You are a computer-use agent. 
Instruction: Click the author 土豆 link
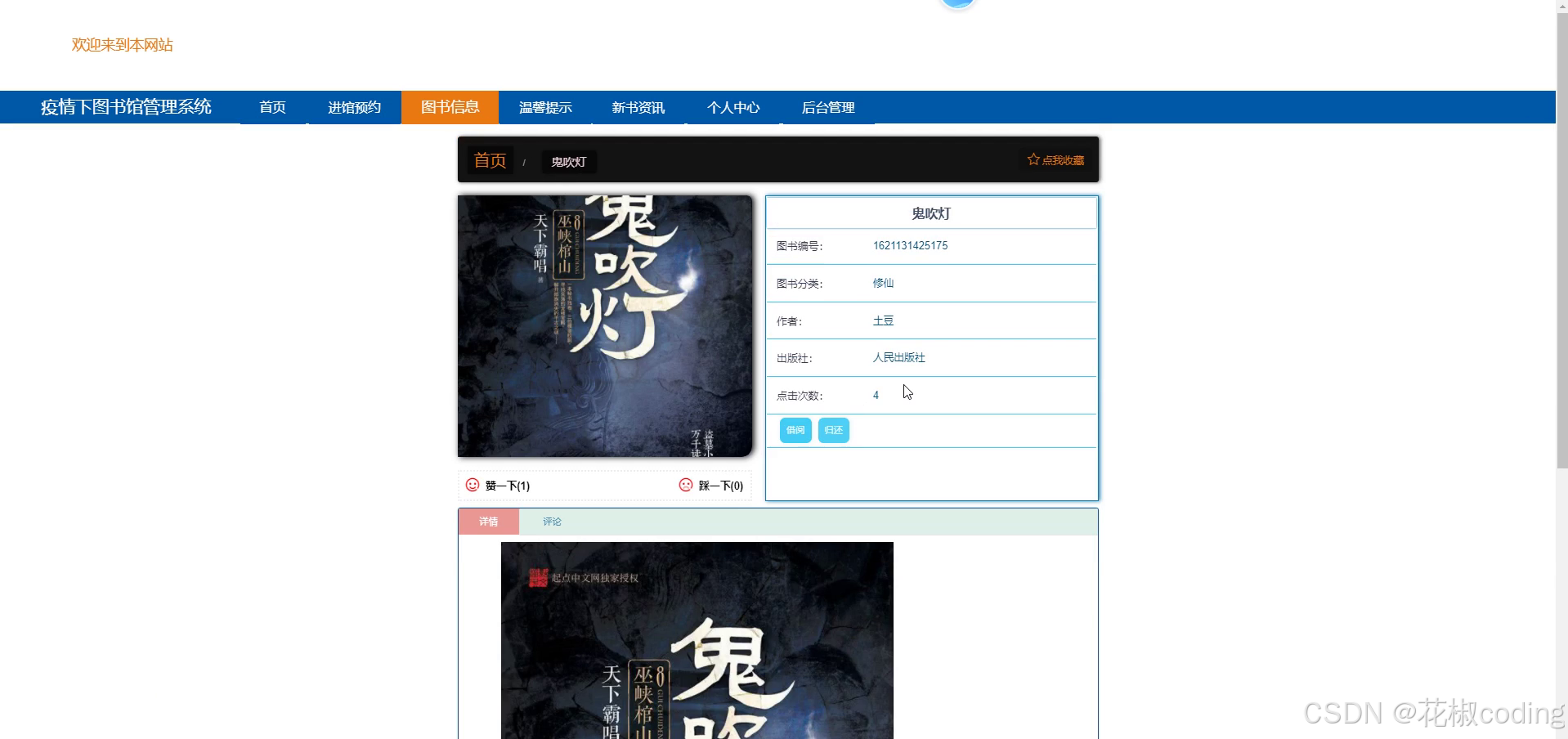[x=884, y=320]
